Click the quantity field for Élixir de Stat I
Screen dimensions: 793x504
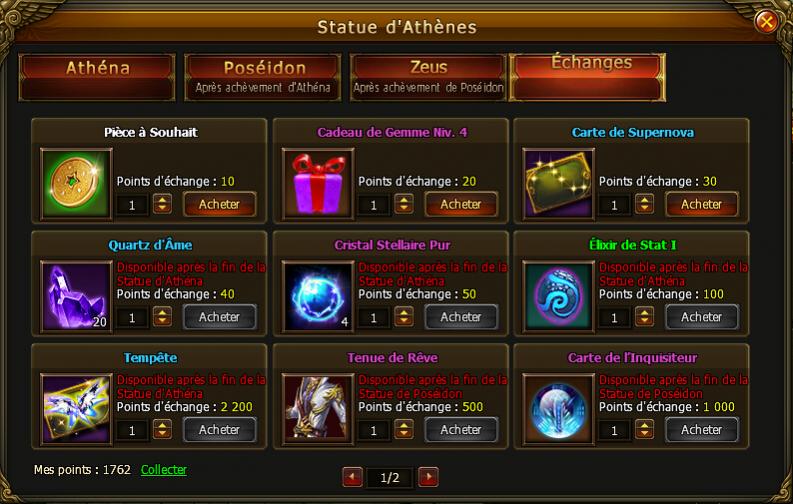614,317
